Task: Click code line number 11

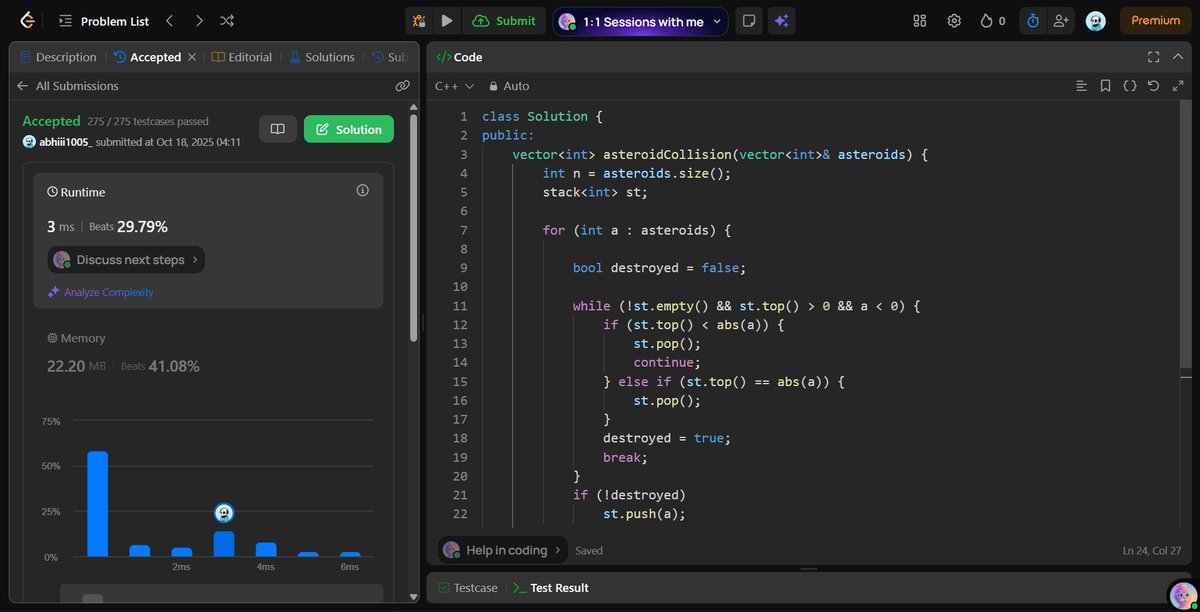Action: click(460, 306)
